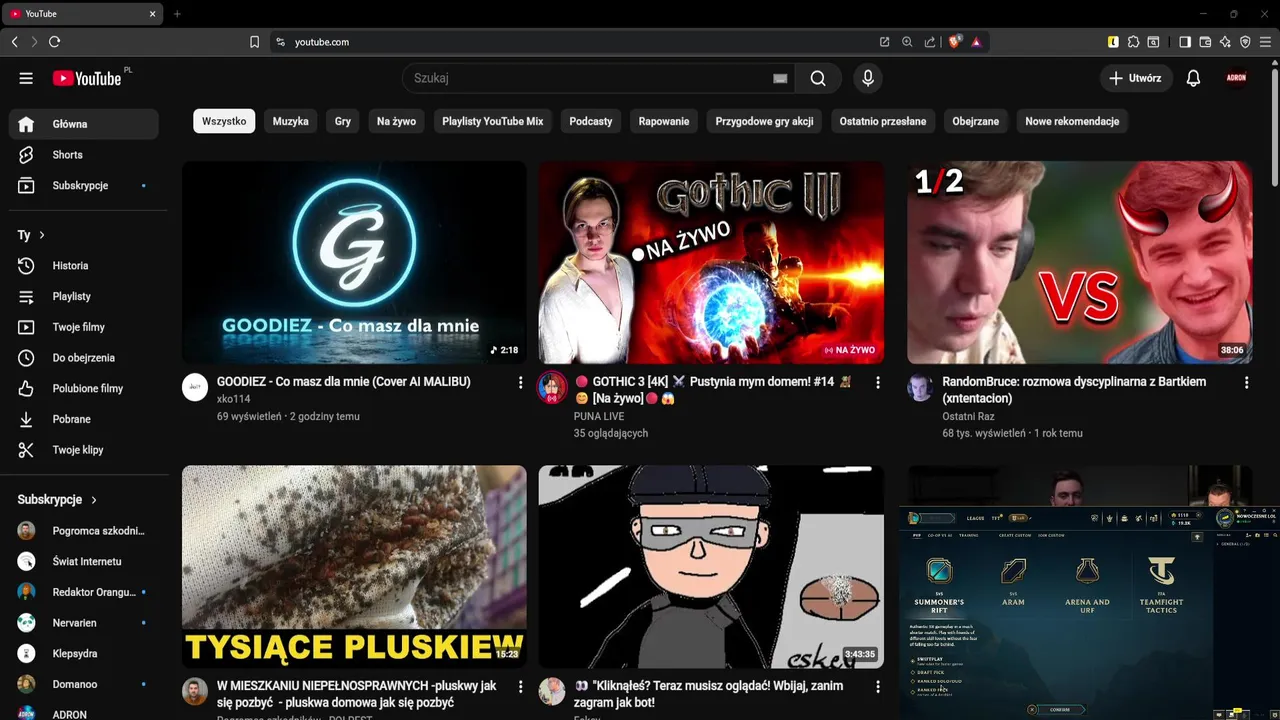View site settings icon beside youtube.com
Screen dimensions: 1280x720
click(280, 42)
